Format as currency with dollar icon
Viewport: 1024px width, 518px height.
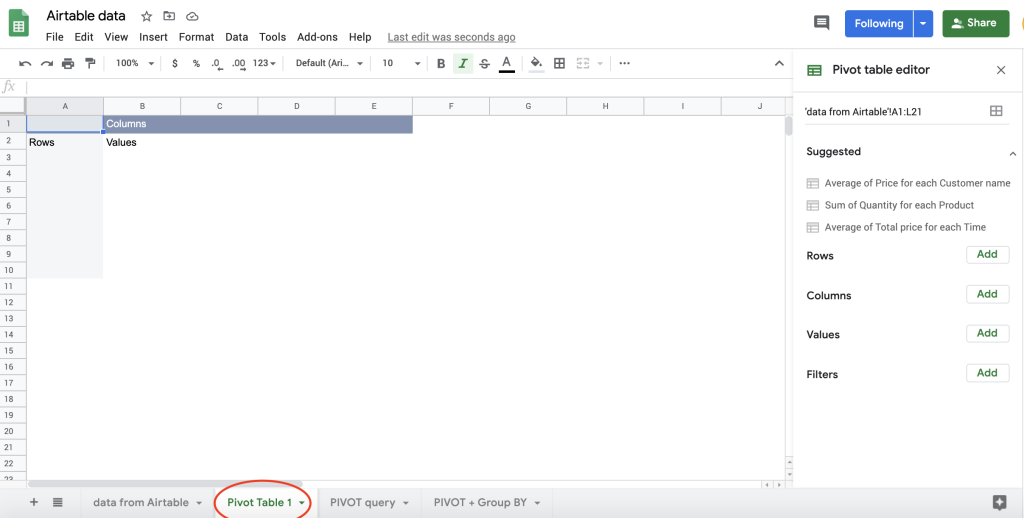click(x=174, y=63)
